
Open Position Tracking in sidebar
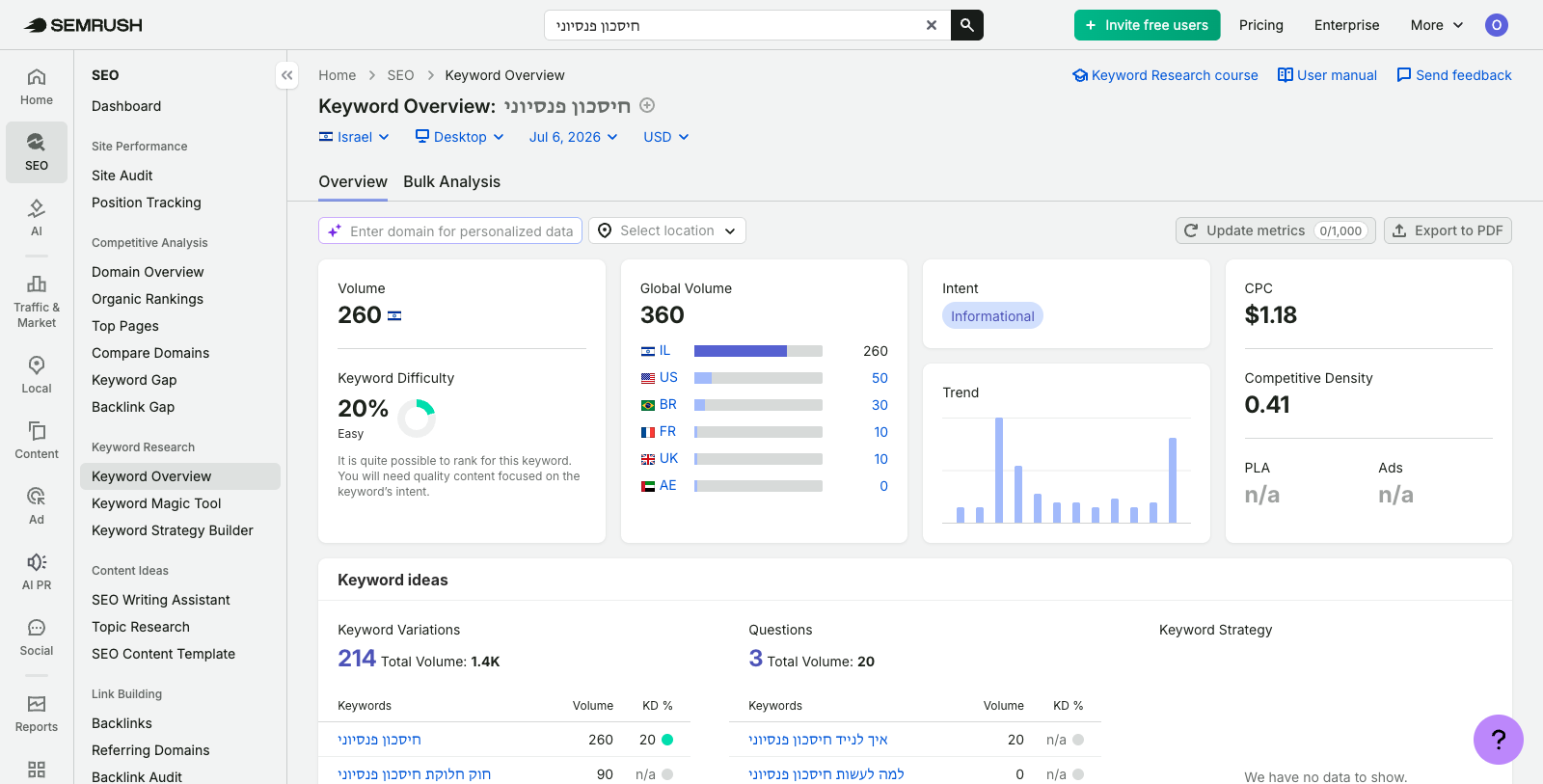pyautogui.click(x=147, y=203)
